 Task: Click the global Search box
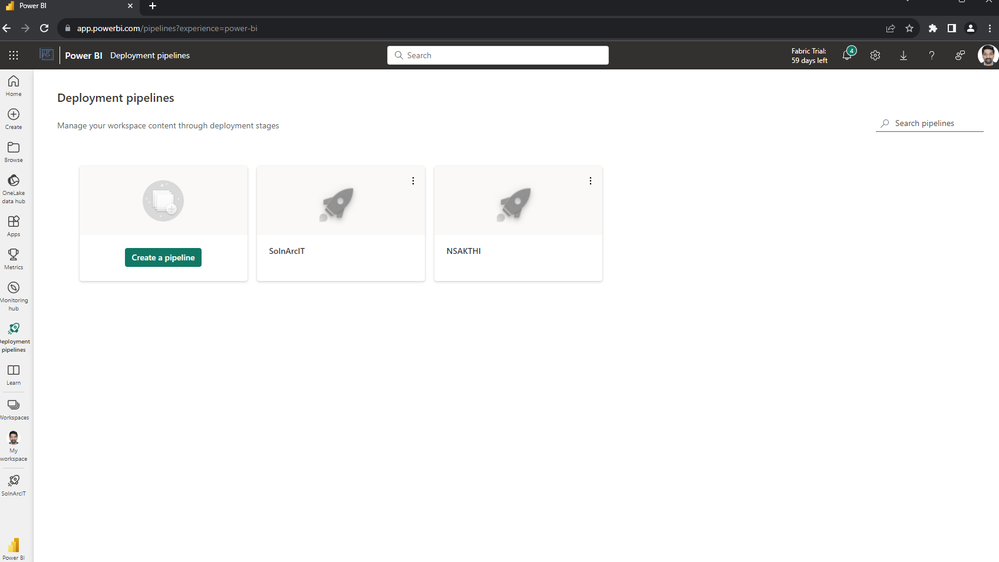498,55
